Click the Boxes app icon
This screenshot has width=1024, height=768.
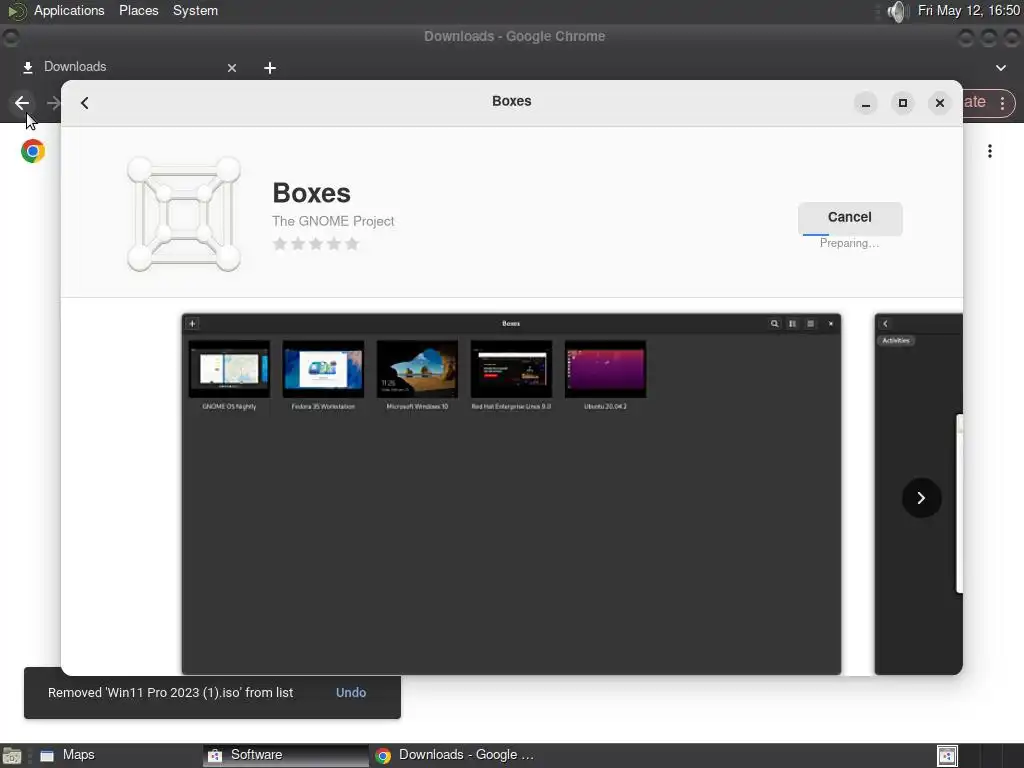(184, 213)
